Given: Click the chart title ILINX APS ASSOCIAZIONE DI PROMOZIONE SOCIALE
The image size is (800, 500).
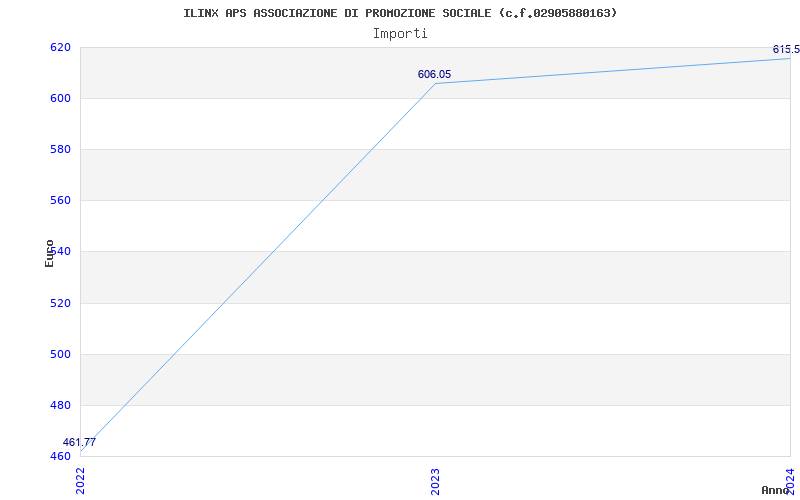Looking at the screenshot, I should pos(400,13).
